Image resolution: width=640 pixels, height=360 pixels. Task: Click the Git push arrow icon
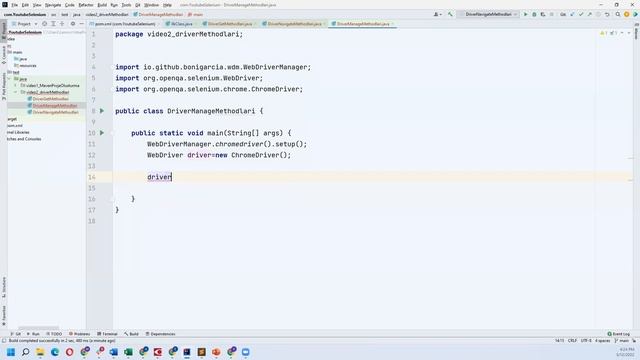point(589,14)
